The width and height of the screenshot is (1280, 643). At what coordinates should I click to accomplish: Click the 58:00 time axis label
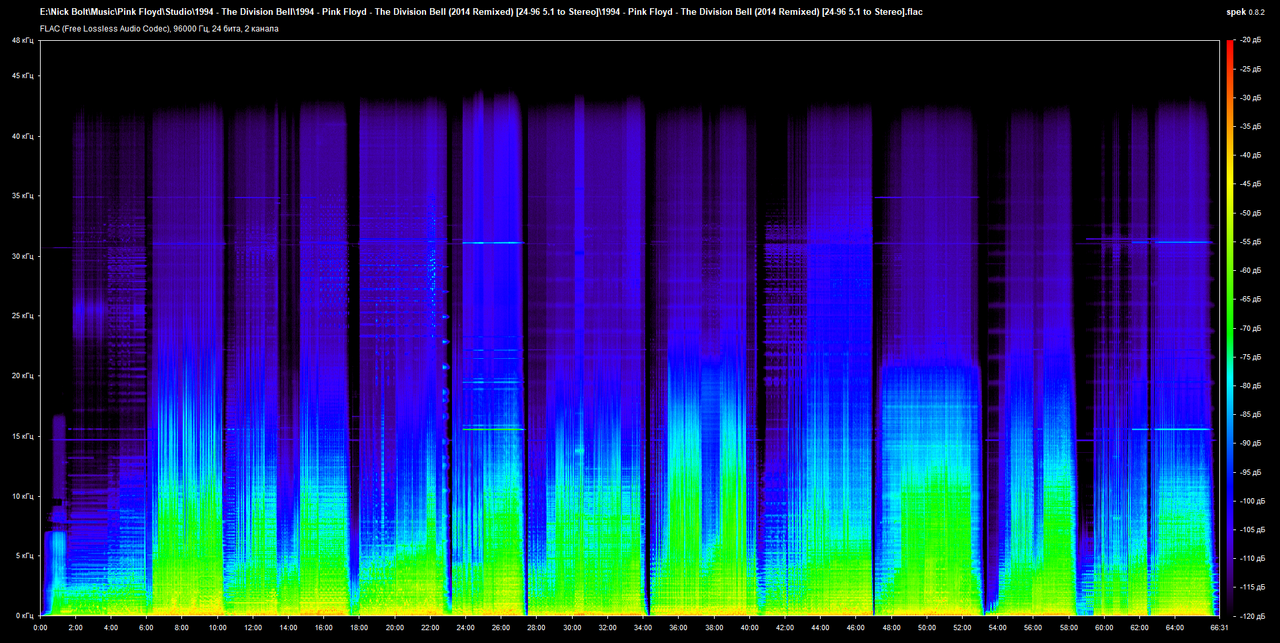[x=1067, y=628]
